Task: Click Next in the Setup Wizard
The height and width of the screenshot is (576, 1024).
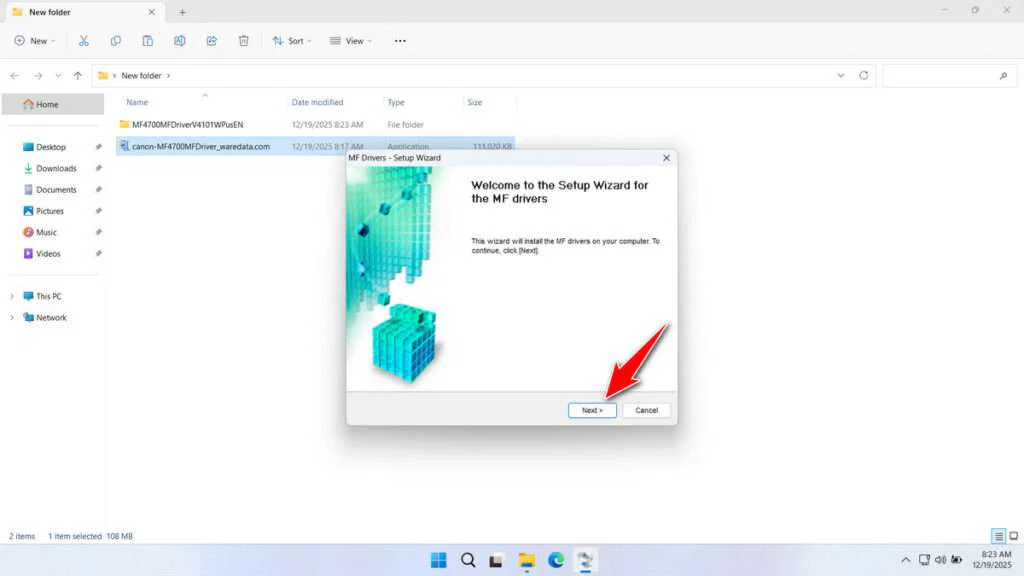Action: pyautogui.click(x=592, y=410)
